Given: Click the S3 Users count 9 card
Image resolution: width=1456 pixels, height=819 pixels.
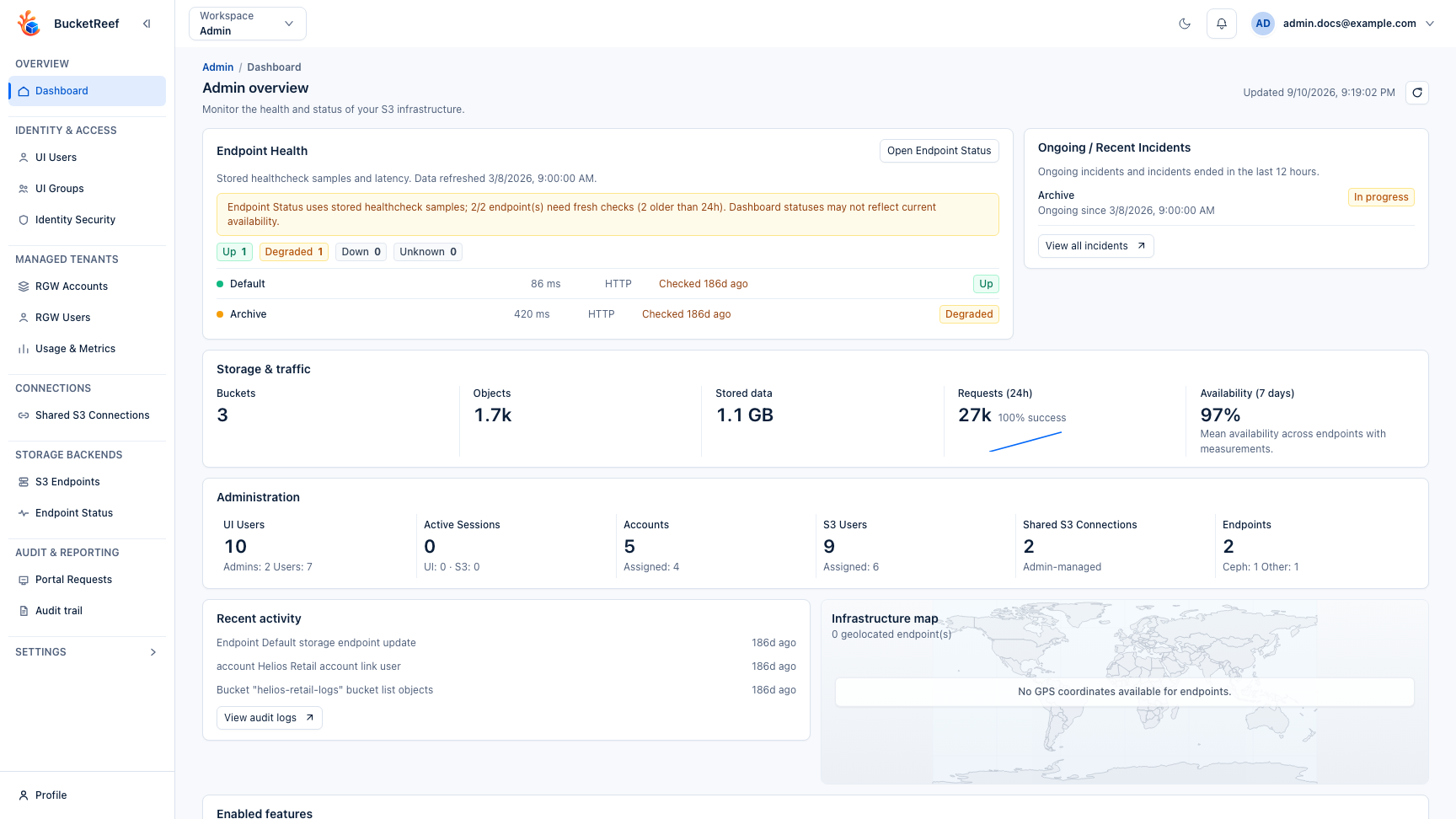Looking at the screenshot, I should click(x=915, y=545).
